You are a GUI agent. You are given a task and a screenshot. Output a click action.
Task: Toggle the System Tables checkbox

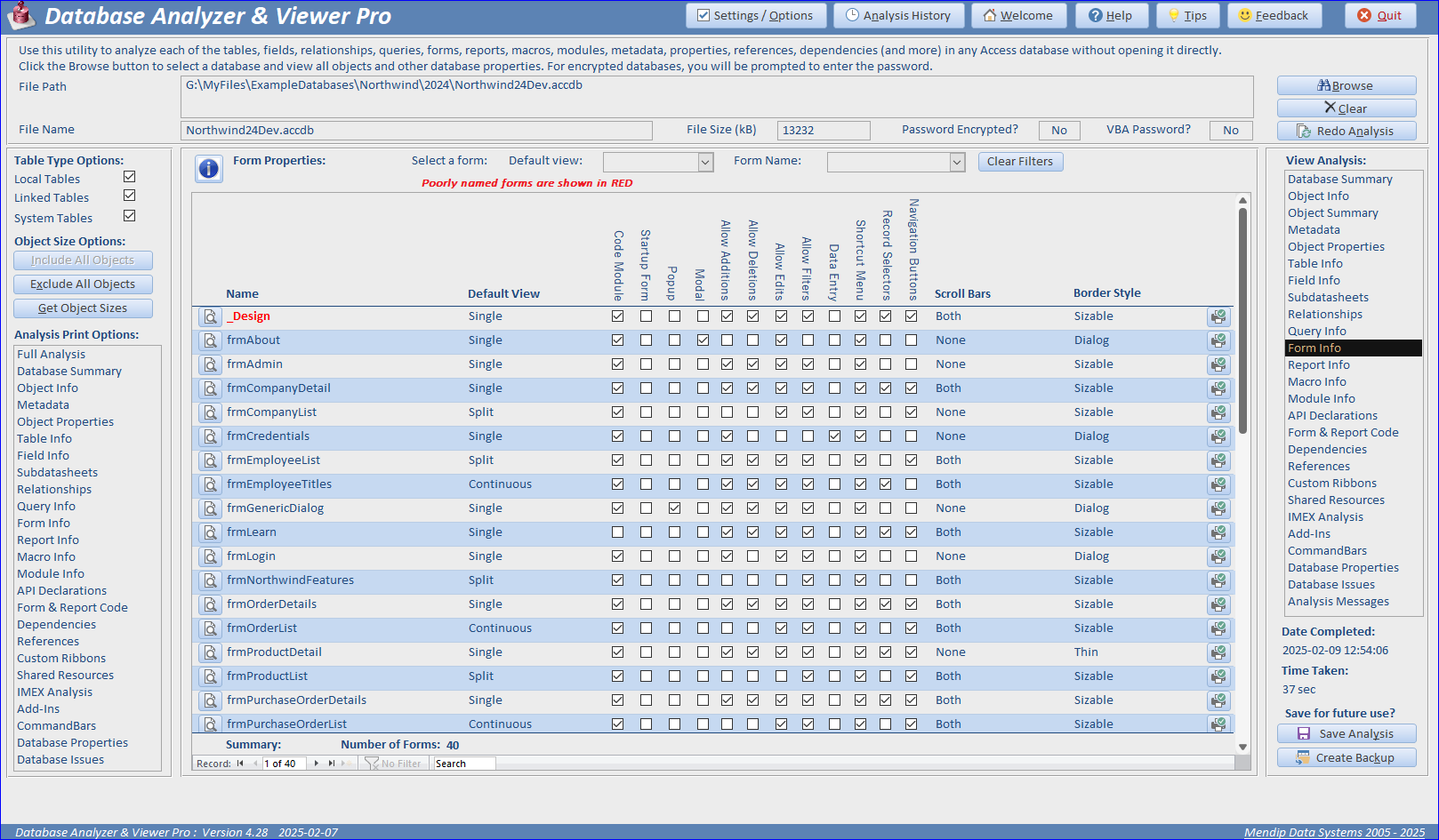130,216
